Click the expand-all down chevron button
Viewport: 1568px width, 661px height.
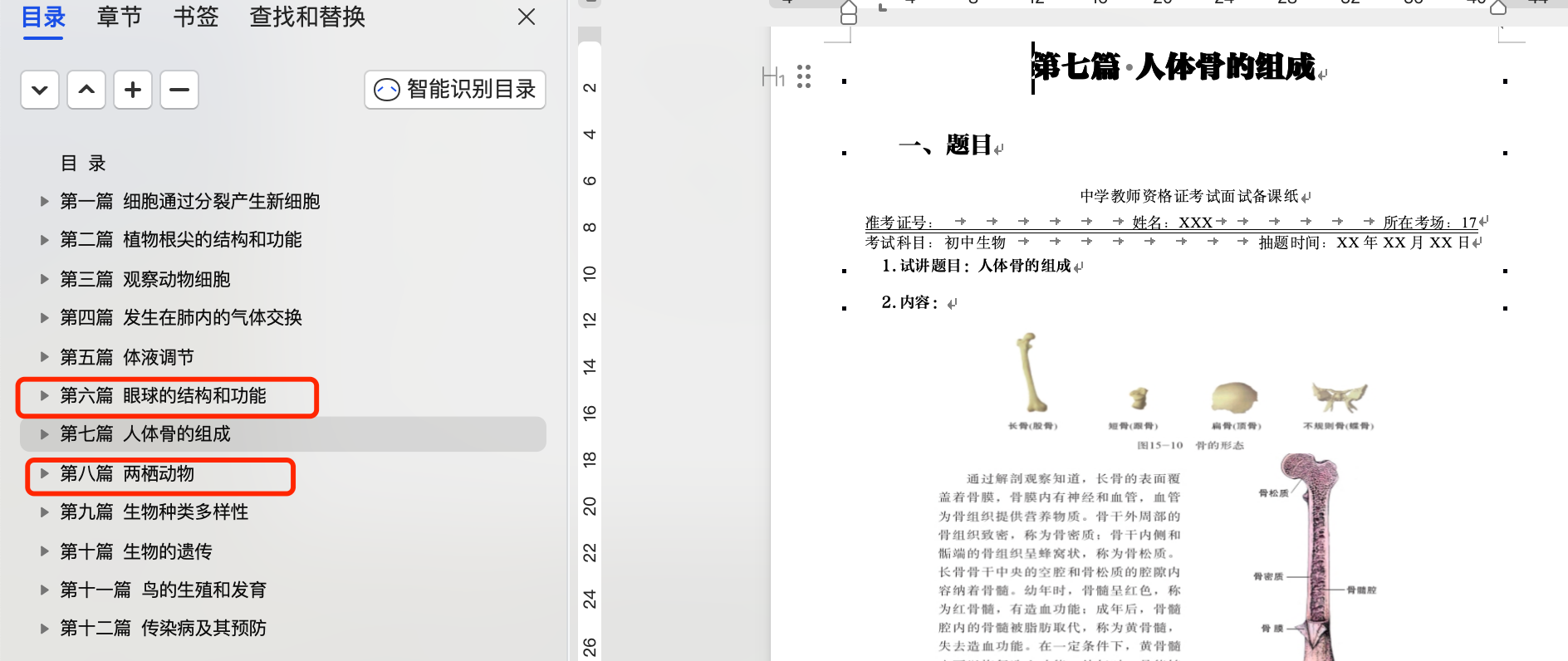tap(40, 90)
